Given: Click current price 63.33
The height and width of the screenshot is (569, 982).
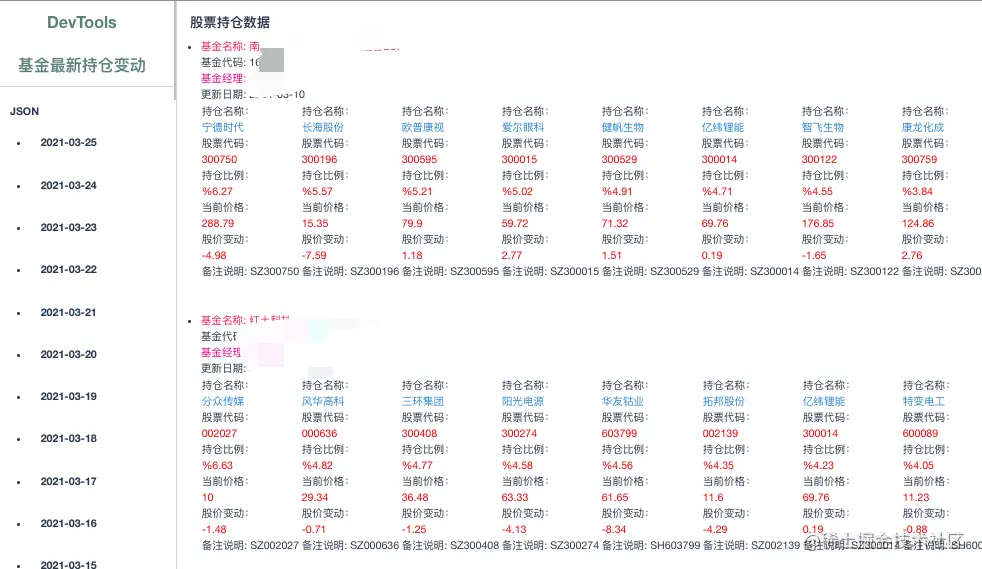Looking at the screenshot, I should [x=515, y=498].
